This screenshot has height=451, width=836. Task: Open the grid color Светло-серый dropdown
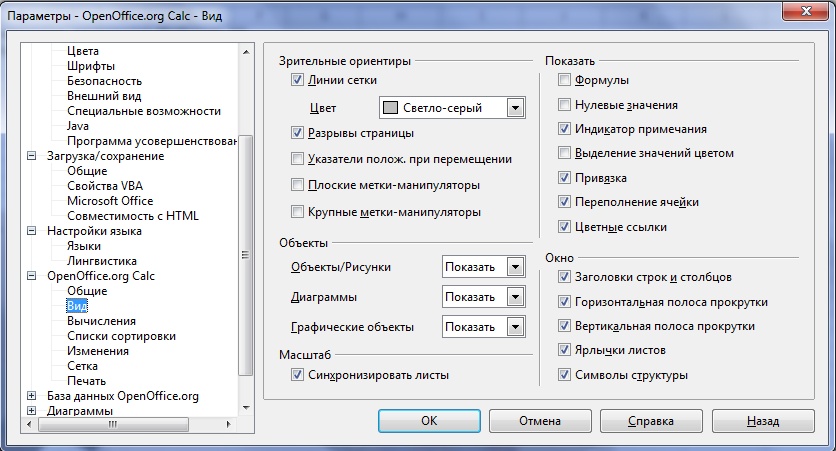point(515,108)
